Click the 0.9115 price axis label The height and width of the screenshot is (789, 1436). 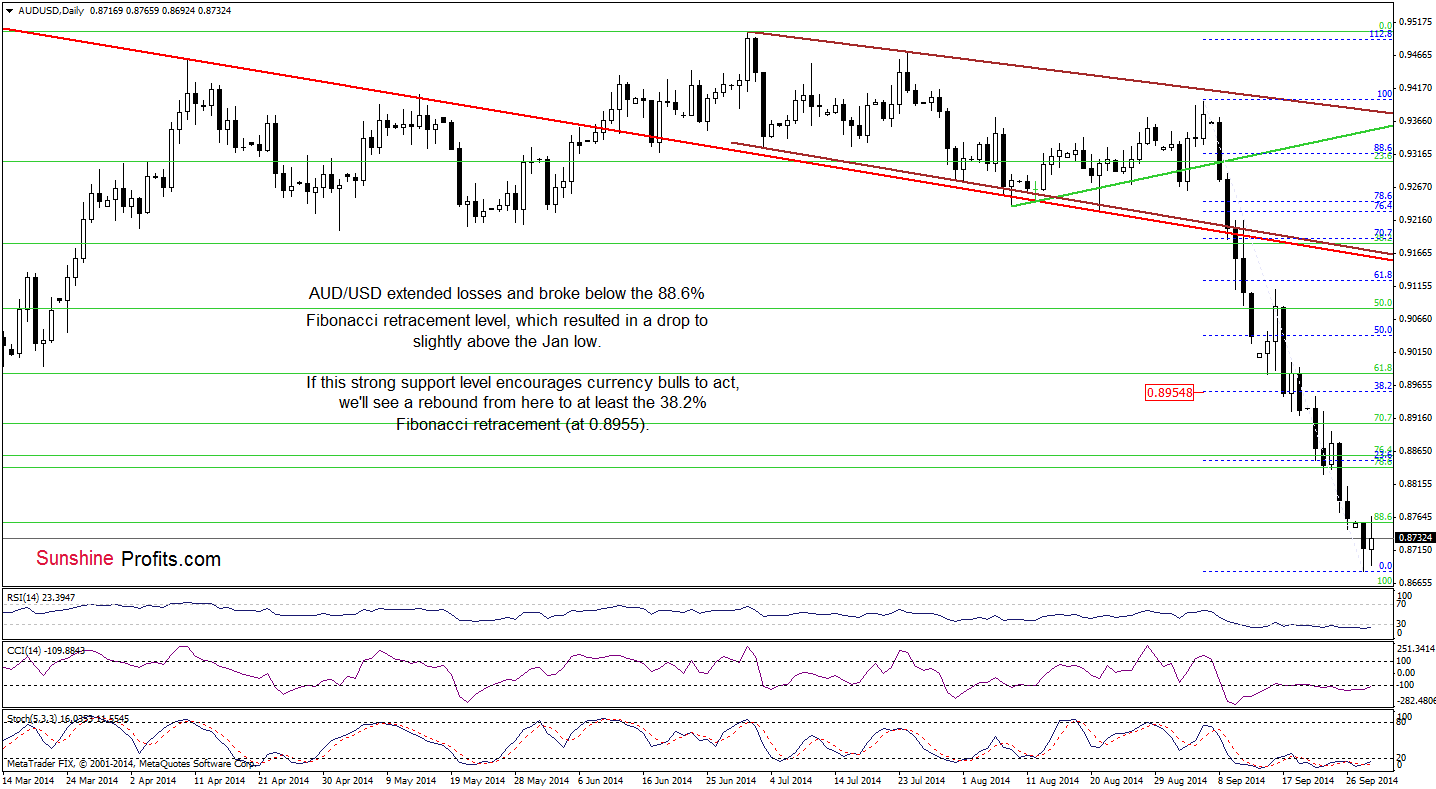[1416, 285]
